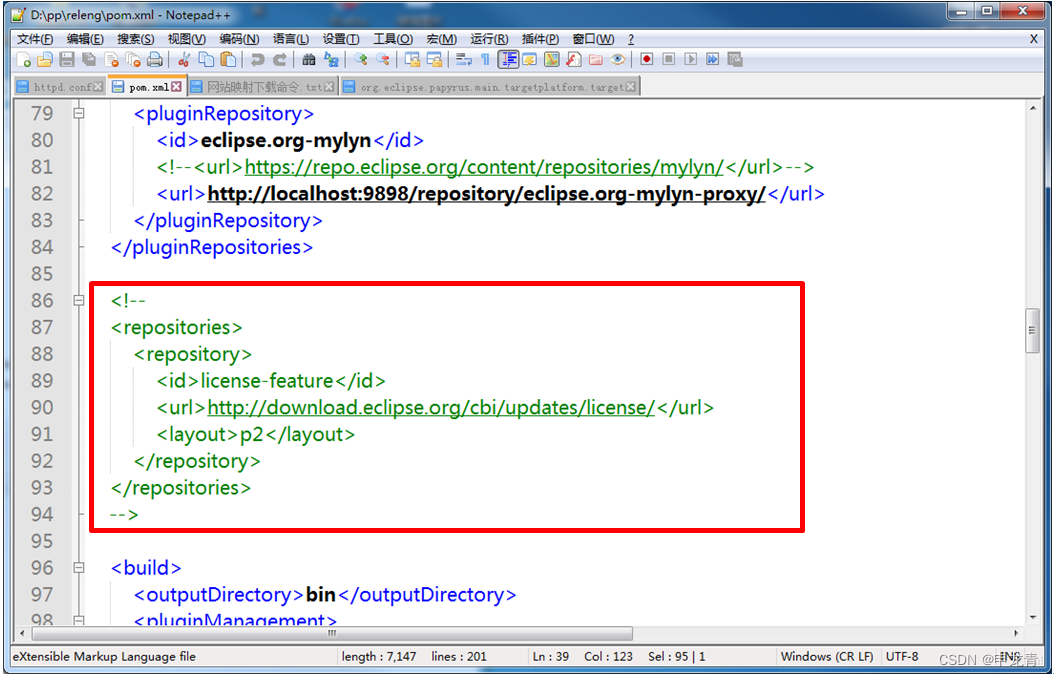Click the localhost mylyn-proxy URL on line 82

pyautogui.click(x=470, y=193)
